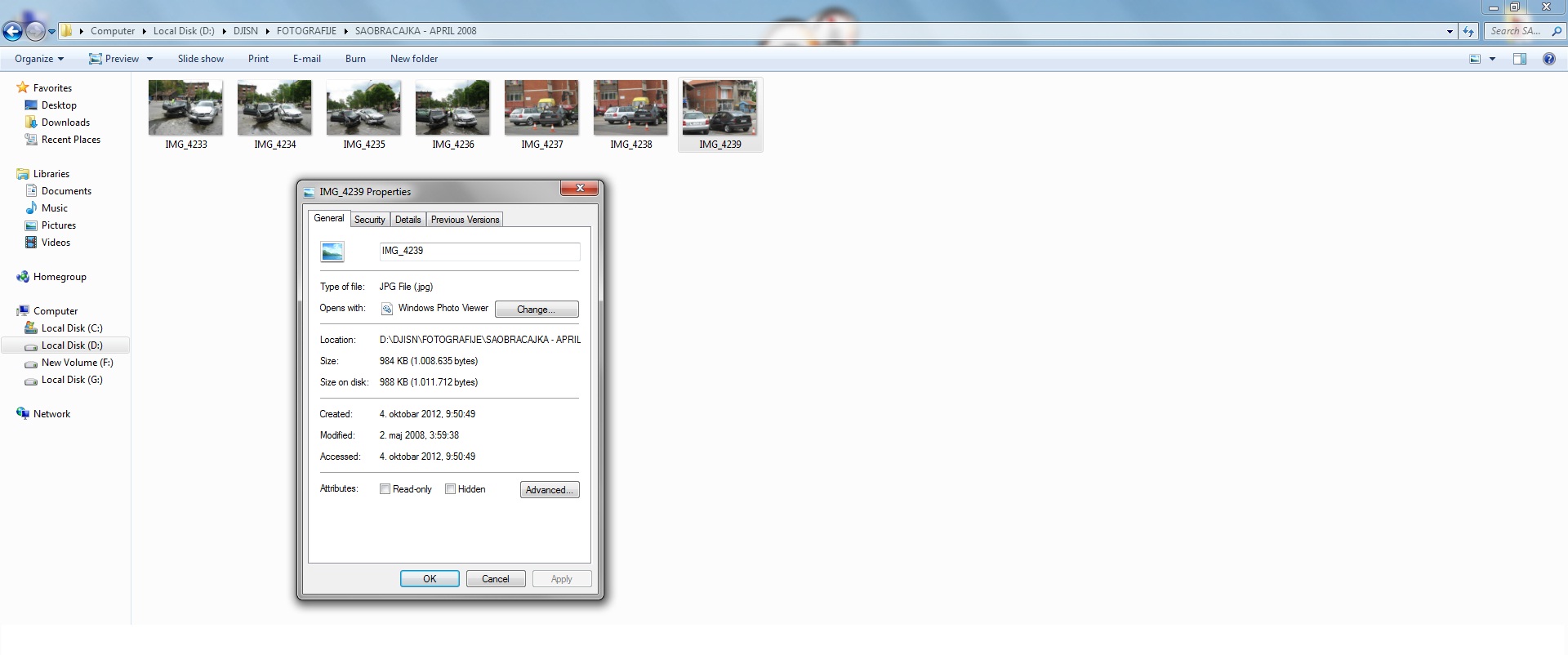This screenshot has width=1568, height=655.
Task: Switch to Security tab
Action: pyautogui.click(x=369, y=220)
